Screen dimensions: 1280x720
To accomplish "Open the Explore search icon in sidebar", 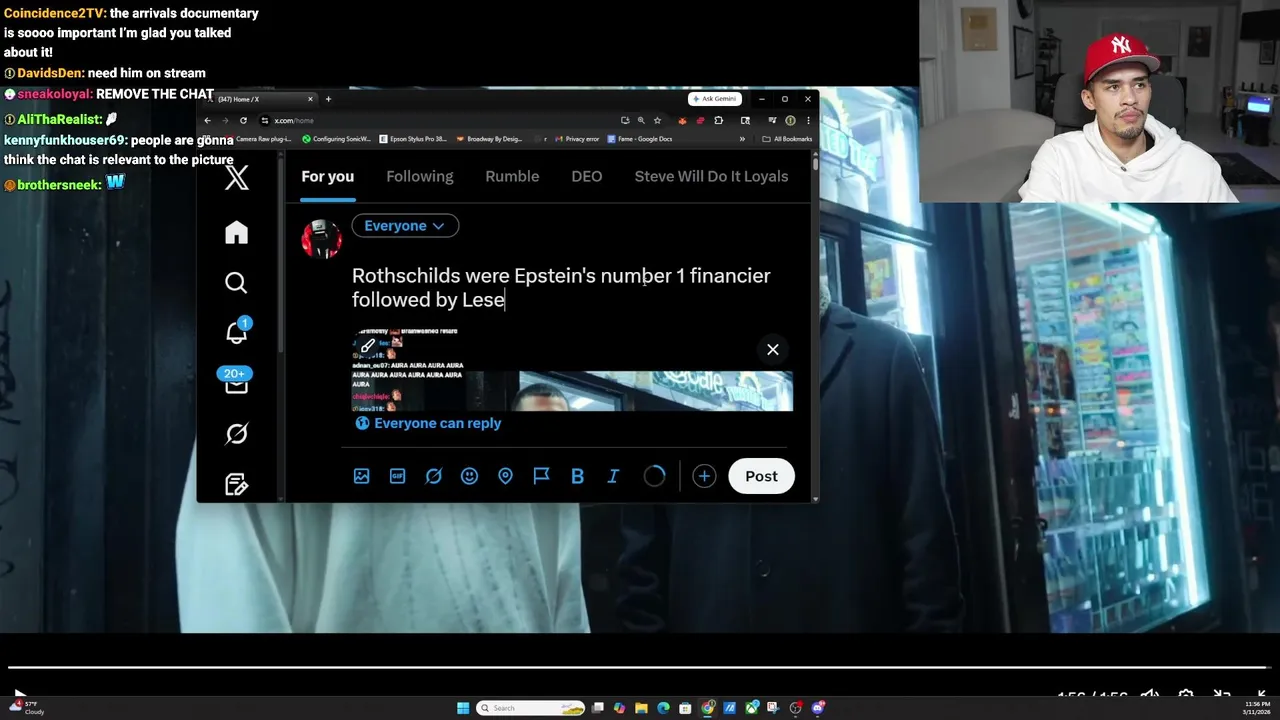I will pos(236,283).
